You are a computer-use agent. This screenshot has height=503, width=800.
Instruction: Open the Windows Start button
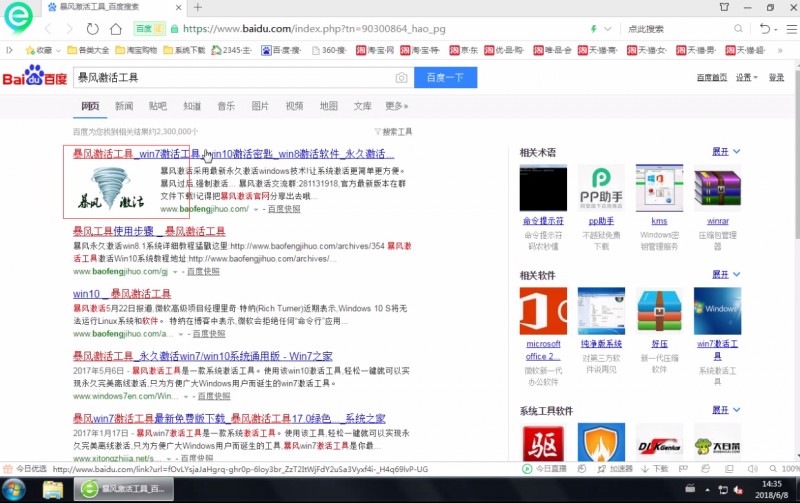click(x=14, y=490)
